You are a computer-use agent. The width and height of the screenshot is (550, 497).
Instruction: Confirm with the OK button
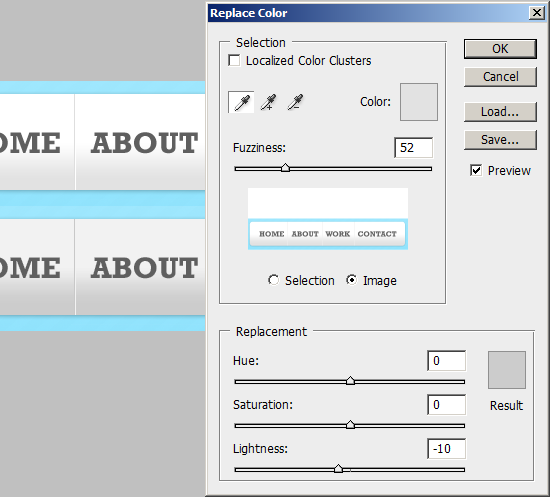tap(500, 49)
